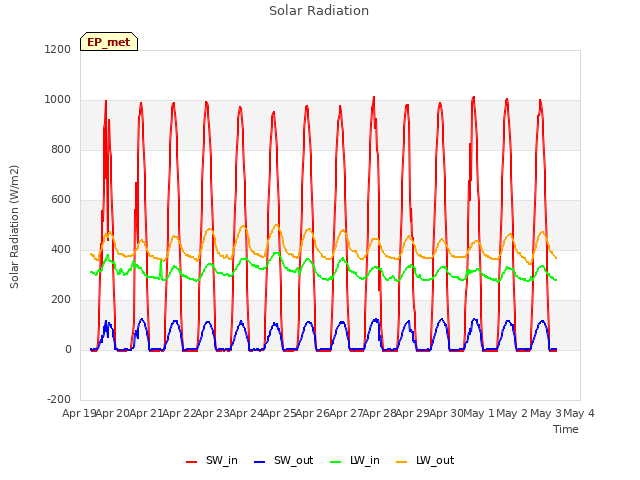640x480 pixels.
Task: Click the -200 y-axis tick label
Action: [59, 399]
